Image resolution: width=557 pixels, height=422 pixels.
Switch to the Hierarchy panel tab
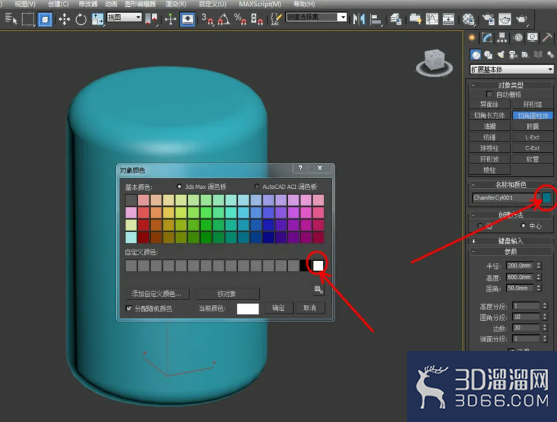(x=502, y=38)
